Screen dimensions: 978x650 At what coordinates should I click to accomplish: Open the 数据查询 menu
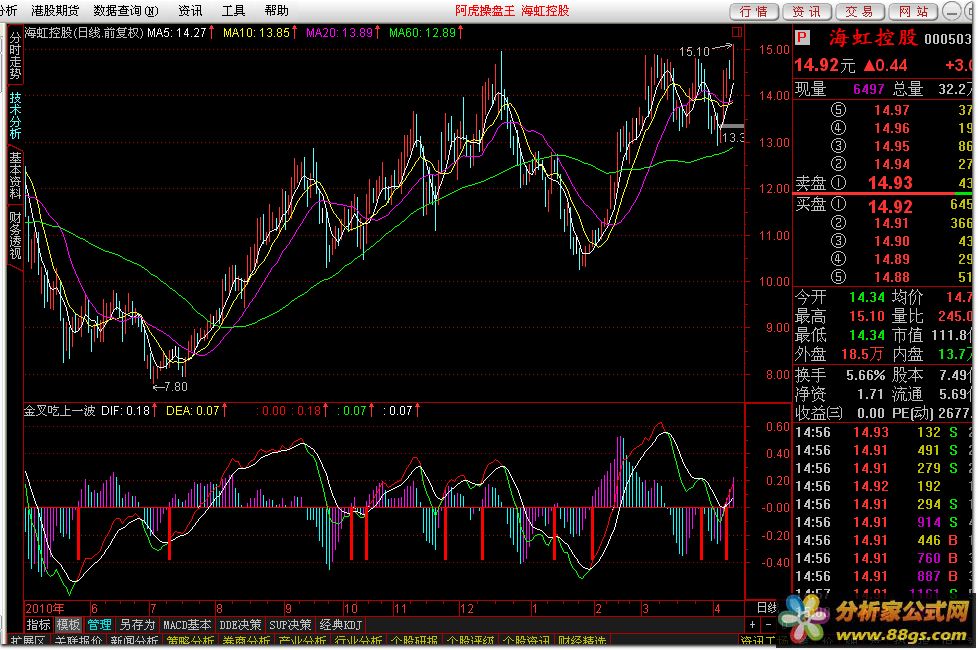(125, 11)
